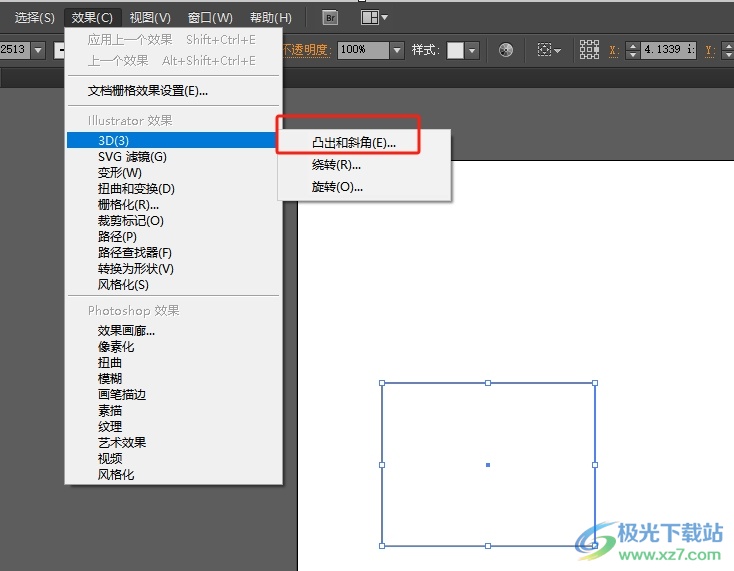This screenshot has width=734, height=571.
Task: Click the center point of selected rectangle
Action: pyautogui.click(x=488, y=465)
